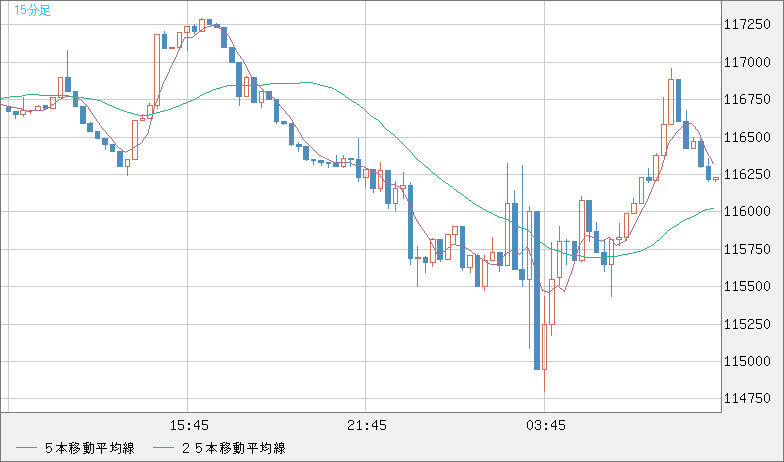Click the red 5-period moving average legend line

click(x=26, y=448)
